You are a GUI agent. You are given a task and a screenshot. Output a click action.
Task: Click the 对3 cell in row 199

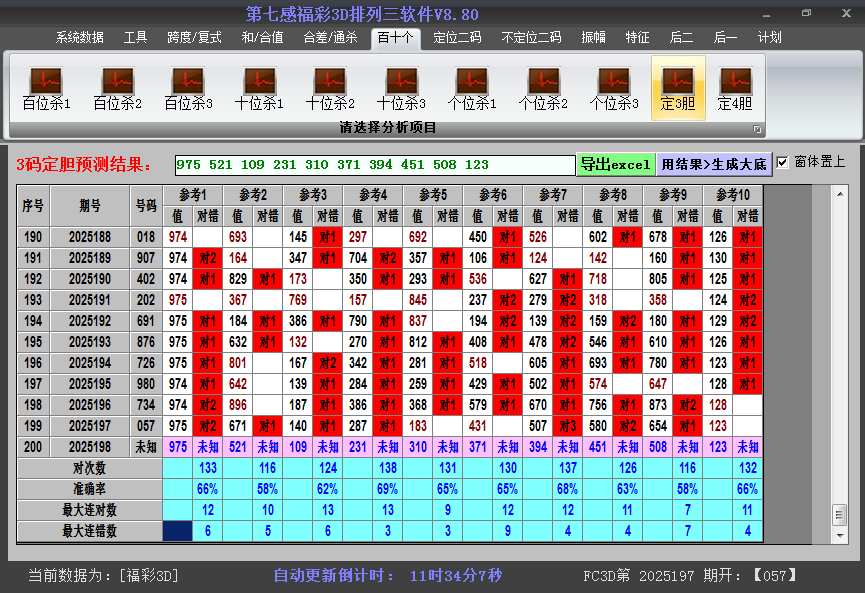click(568, 426)
